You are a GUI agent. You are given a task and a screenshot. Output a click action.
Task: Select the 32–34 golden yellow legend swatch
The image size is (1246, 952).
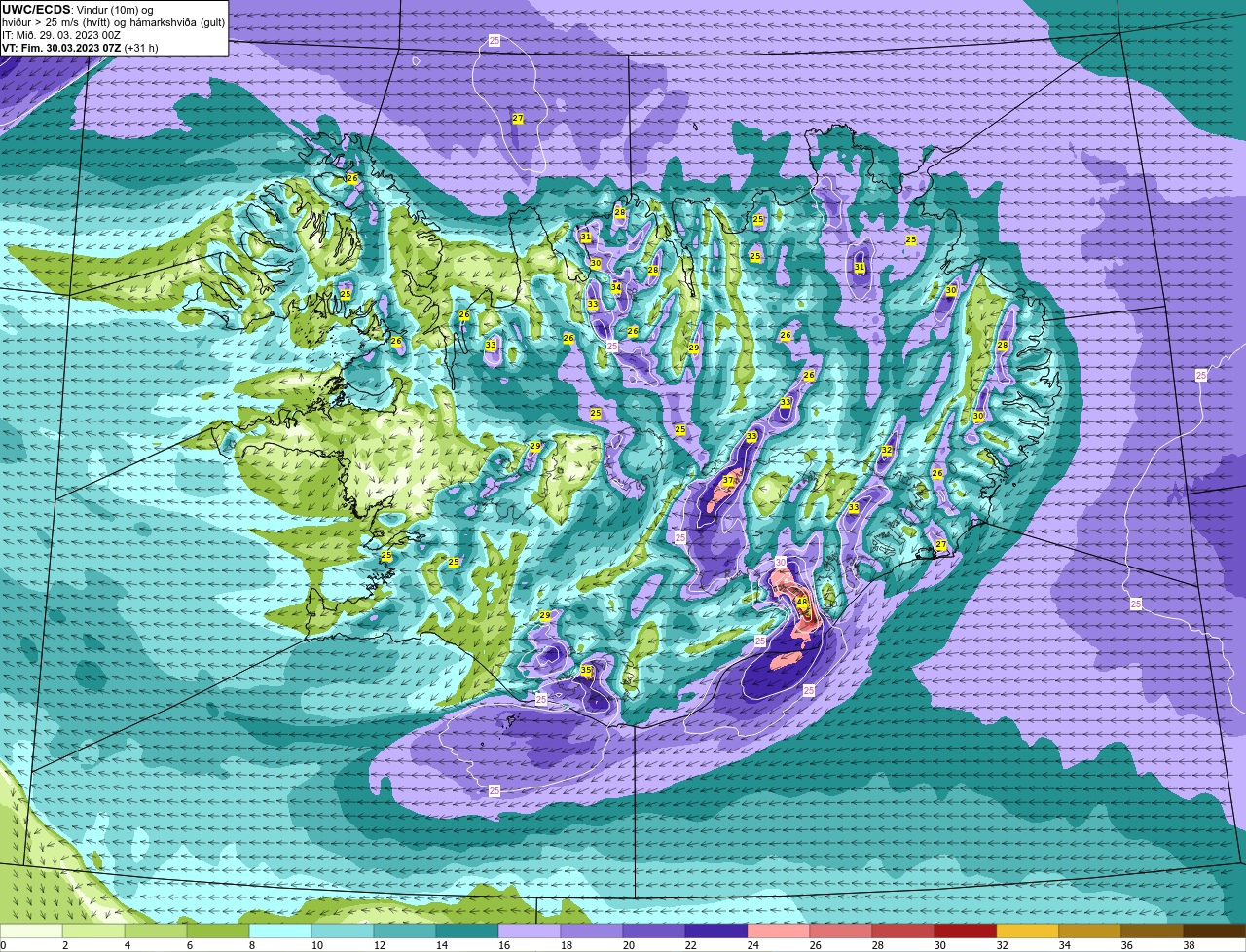(x=1028, y=932)
